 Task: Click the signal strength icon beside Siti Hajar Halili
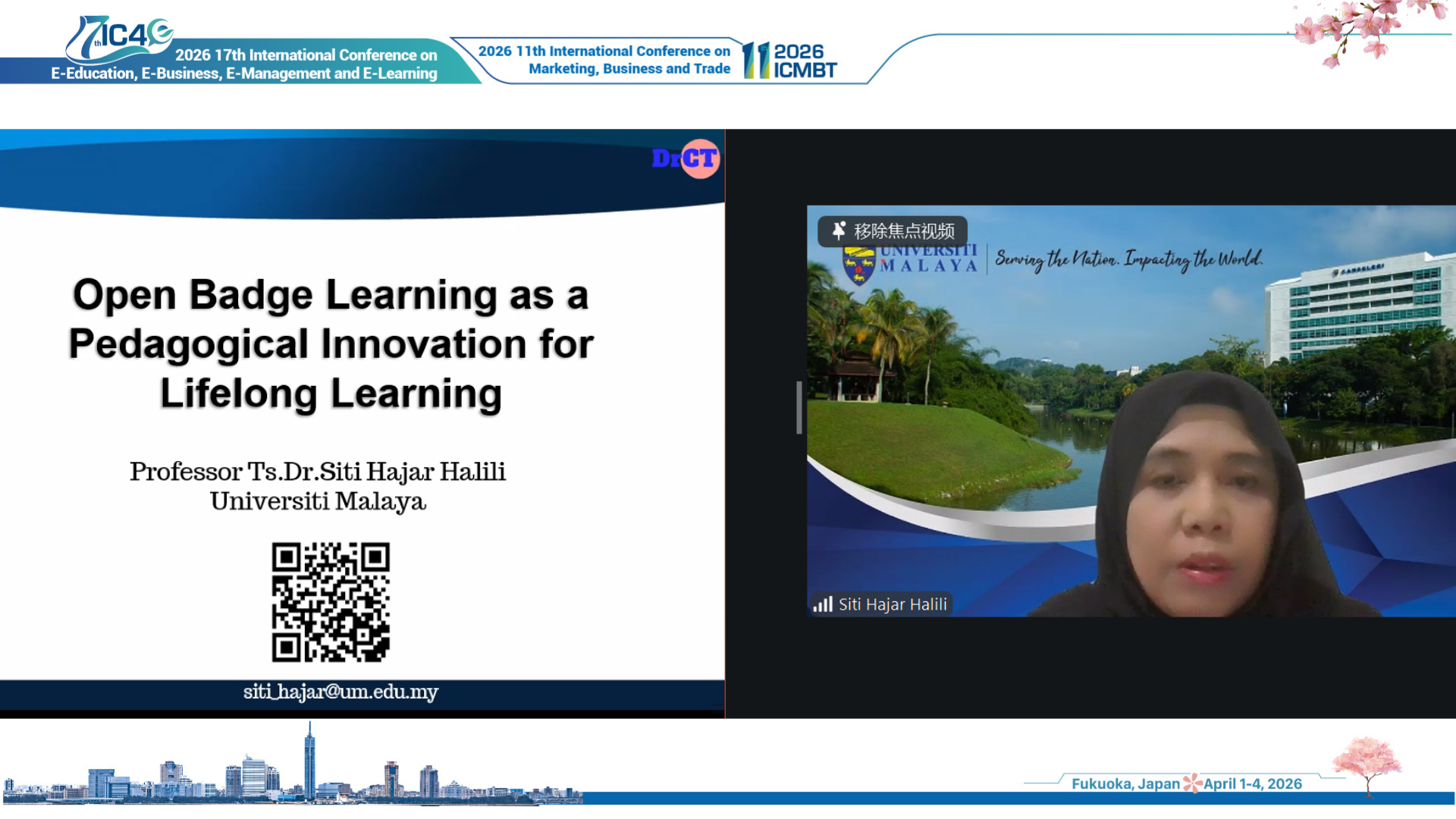(x=823, y=604)
